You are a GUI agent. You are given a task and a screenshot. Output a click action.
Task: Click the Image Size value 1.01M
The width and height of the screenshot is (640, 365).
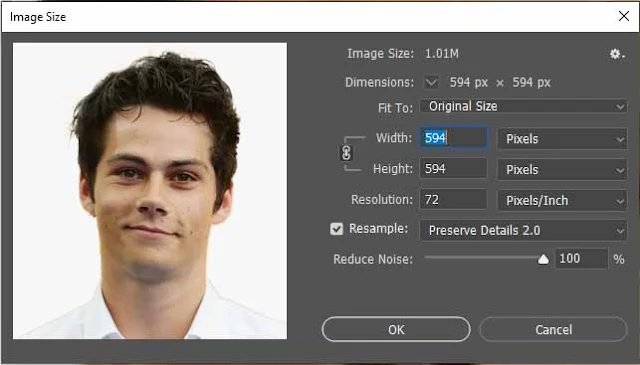click(x=442, y=54)
